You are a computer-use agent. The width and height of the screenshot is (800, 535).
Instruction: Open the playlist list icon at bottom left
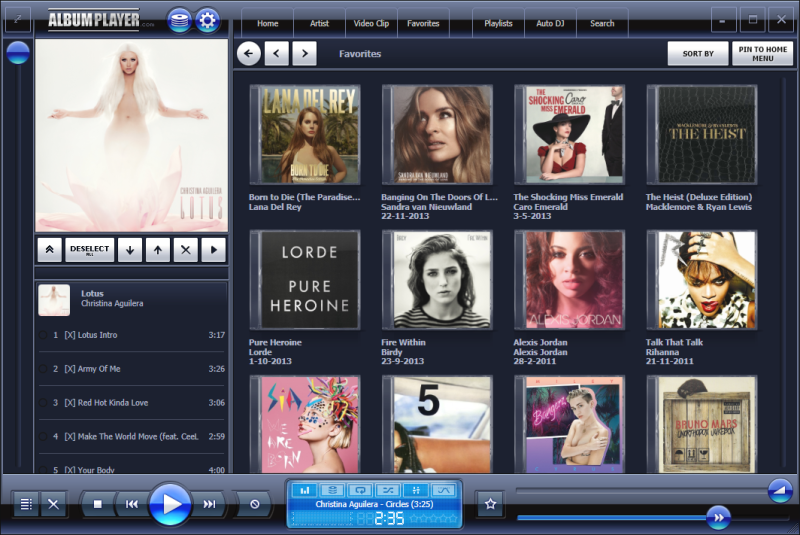(x=26, y=504)
